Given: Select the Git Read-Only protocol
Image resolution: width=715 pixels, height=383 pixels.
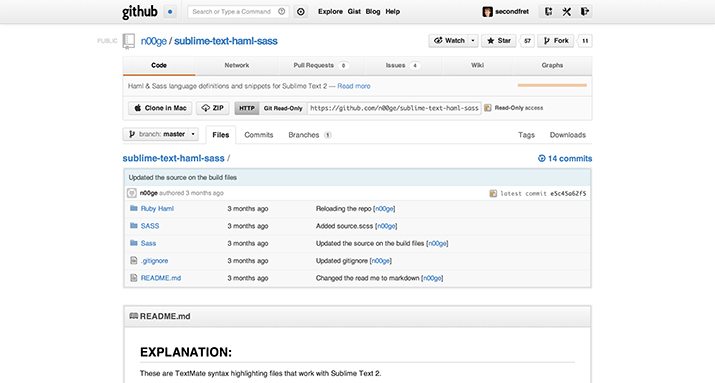Looking at the screenshot, I should click(x=283, y=108).
